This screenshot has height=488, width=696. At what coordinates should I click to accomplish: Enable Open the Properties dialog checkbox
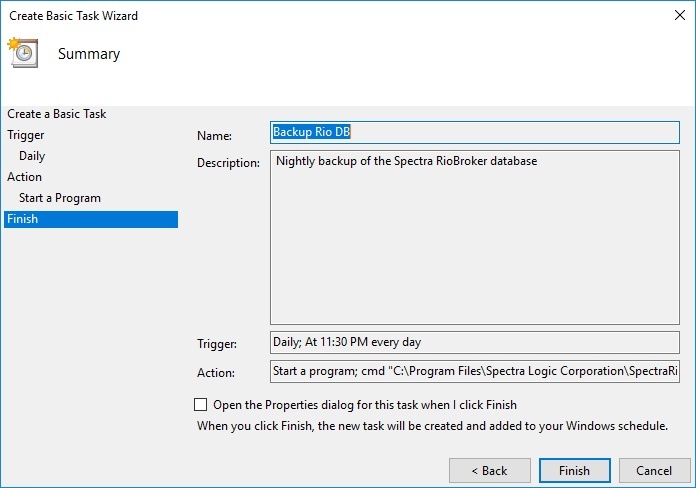point(201,405)
